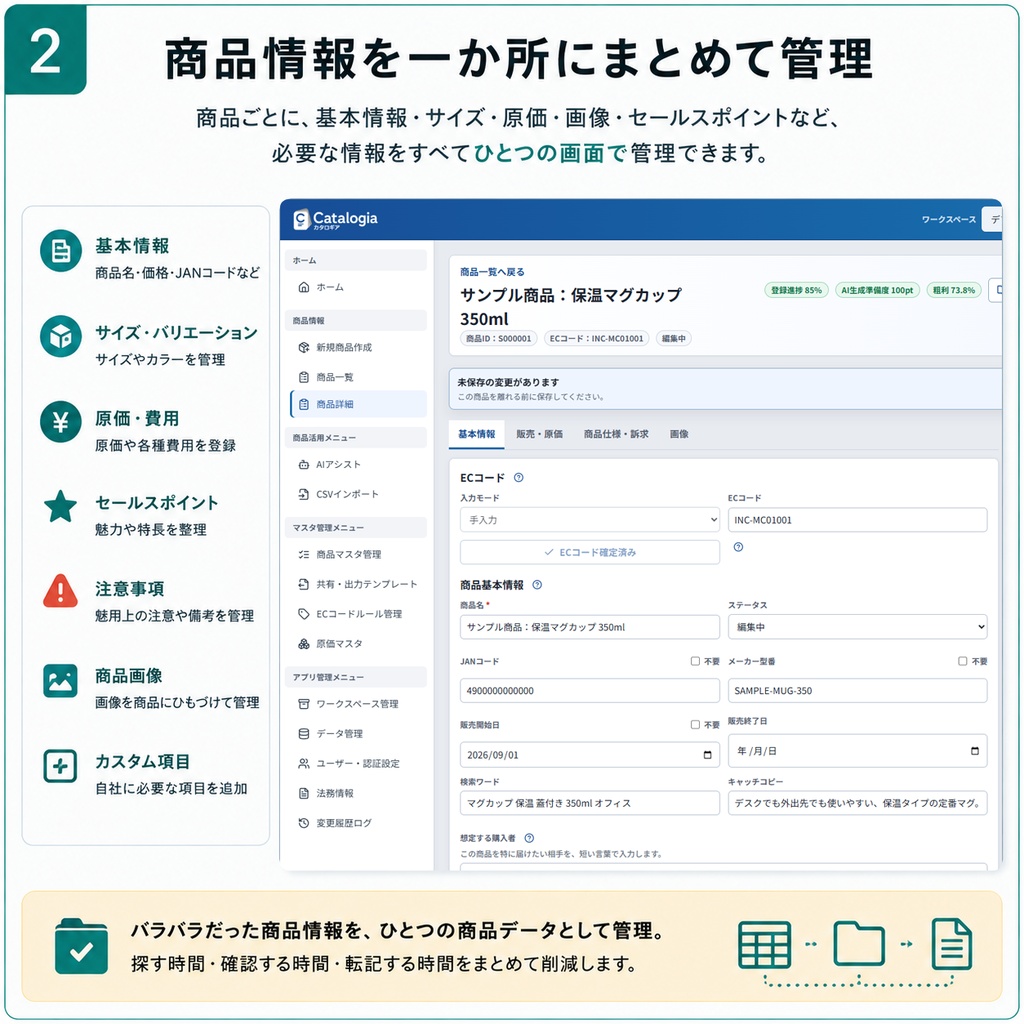Click the 商品ID: S000001 chip
Screen dimensions: 1024x1024
(x=498, y=338)
